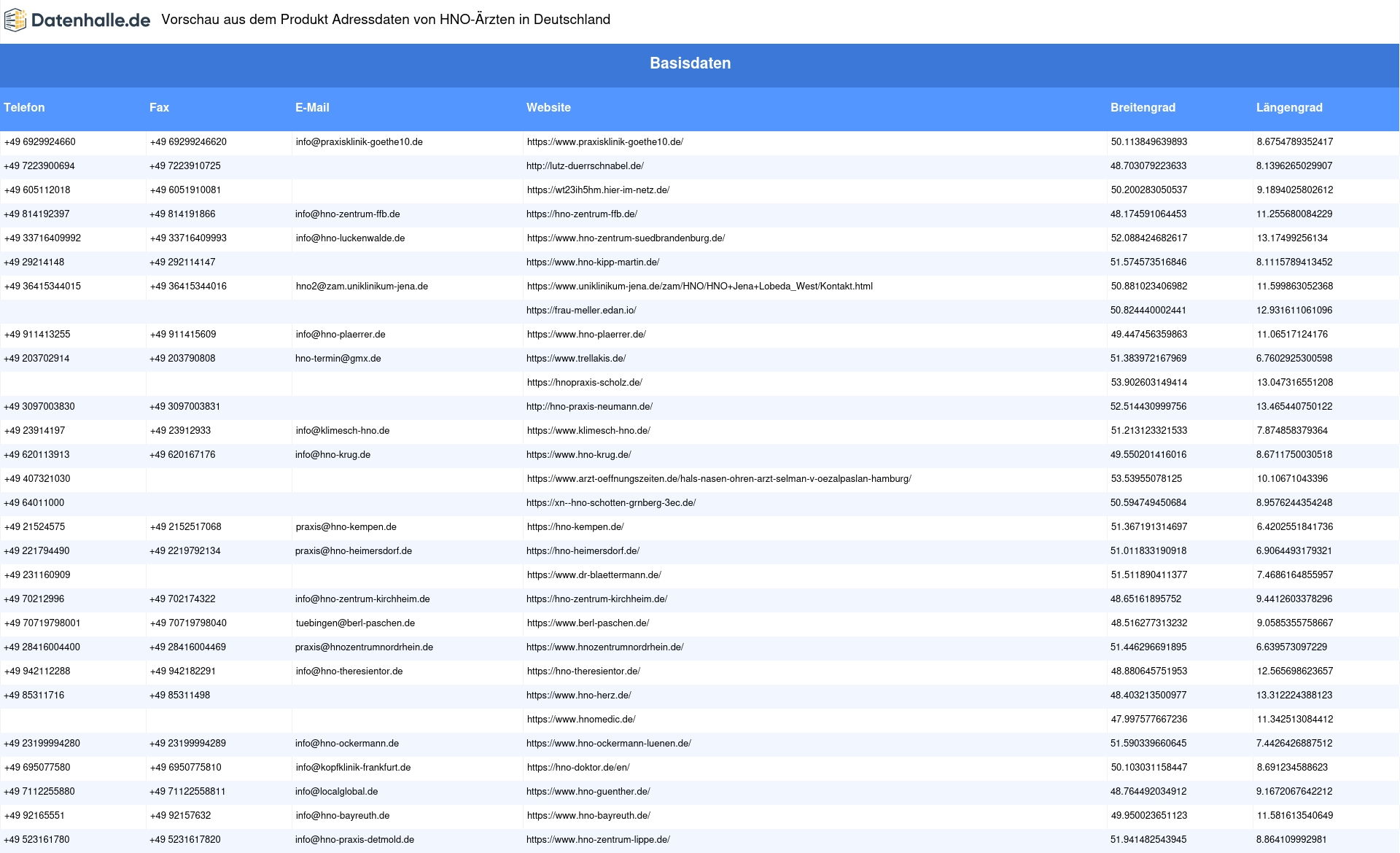Click longitude value 12.565698623657

click(x=1295, y=671)
